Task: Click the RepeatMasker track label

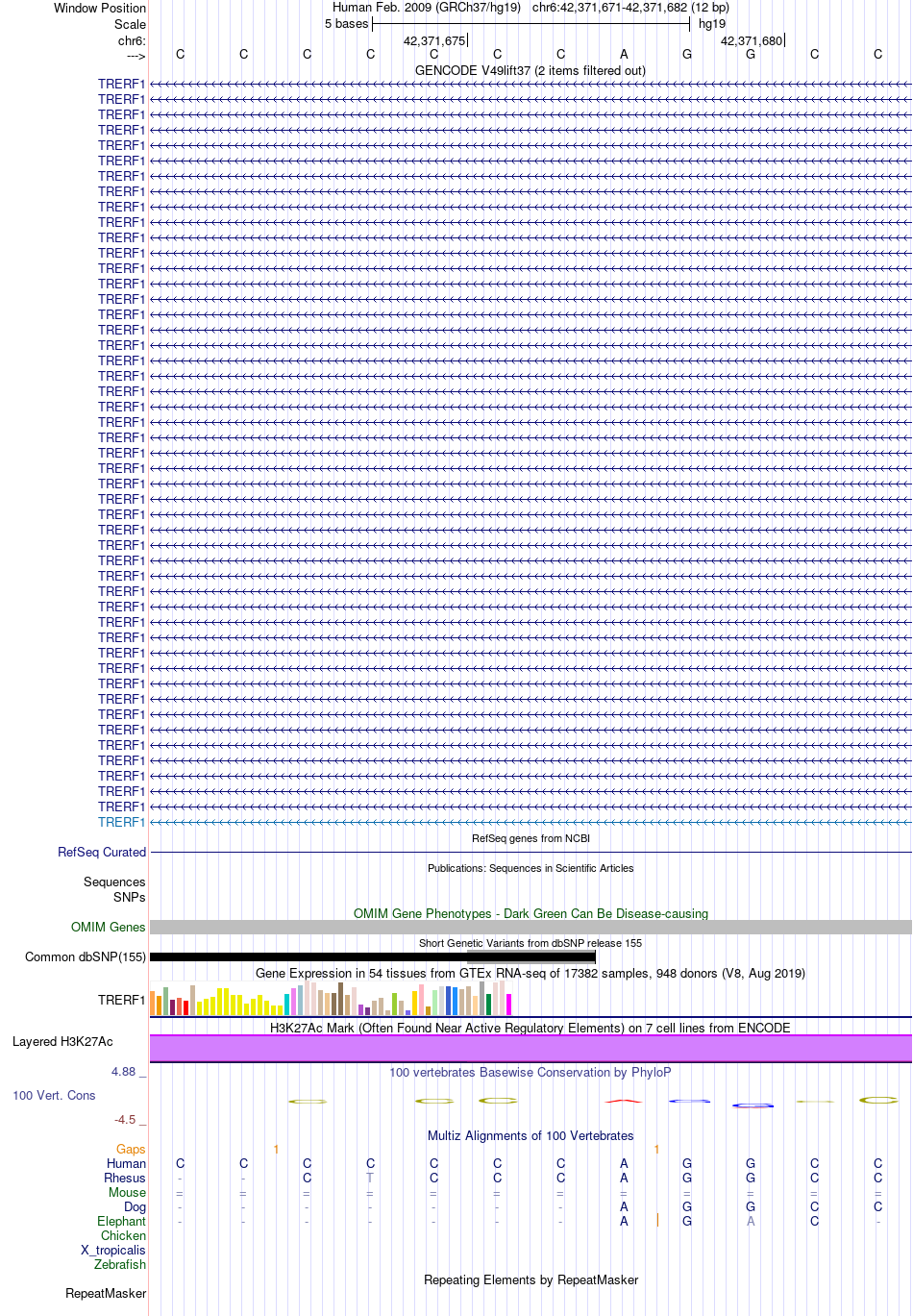Action: 106,1293
